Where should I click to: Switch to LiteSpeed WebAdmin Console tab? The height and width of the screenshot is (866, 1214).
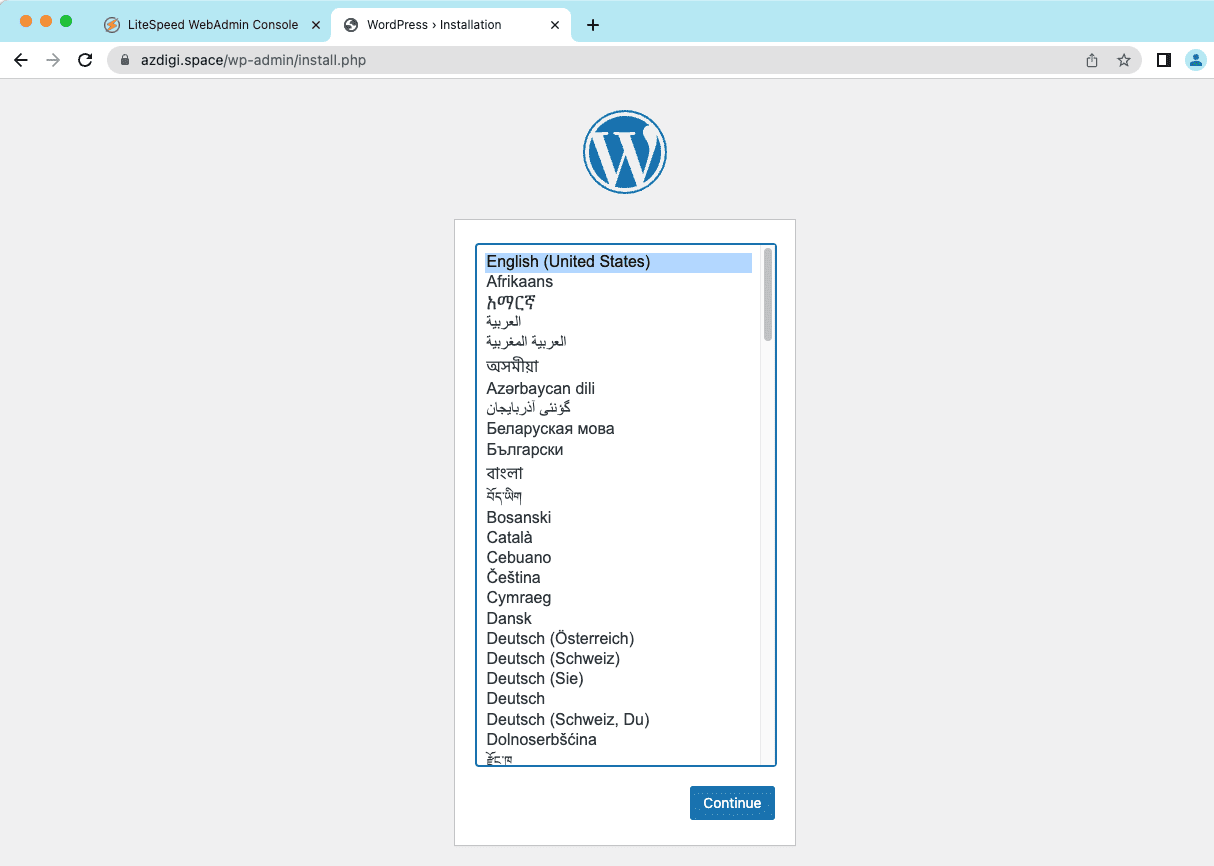click(x=212, y=25)
